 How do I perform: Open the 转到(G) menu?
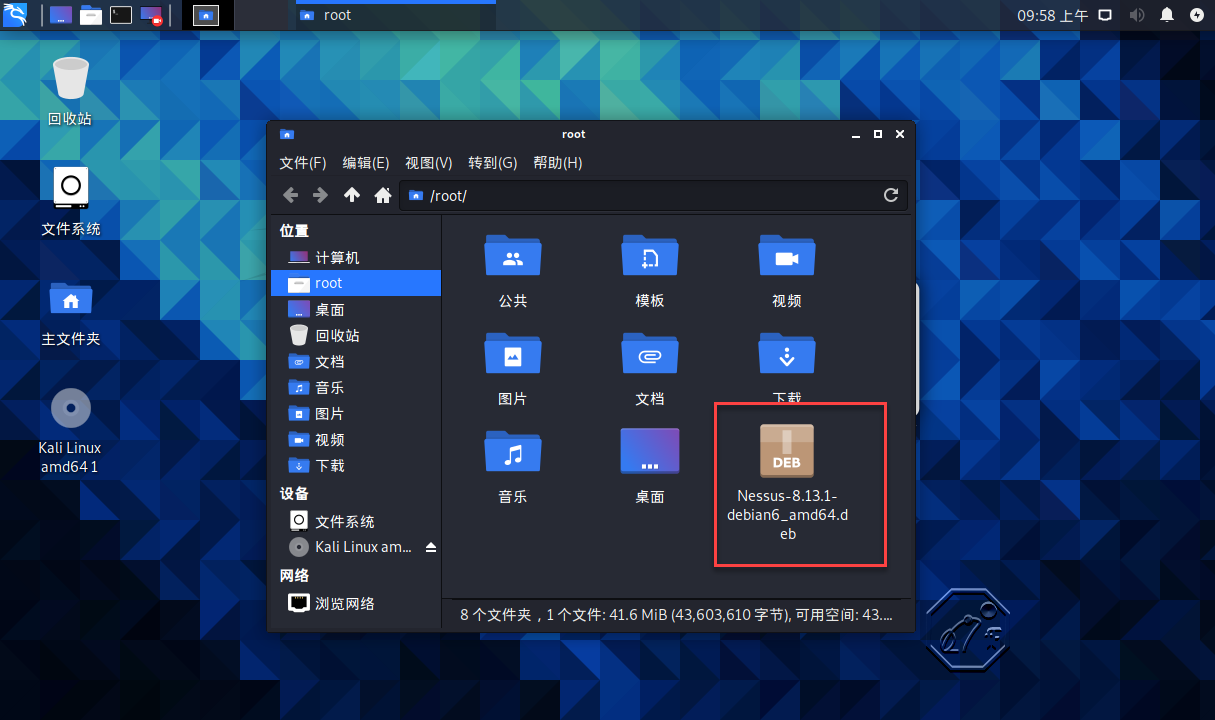coord(492,162)
